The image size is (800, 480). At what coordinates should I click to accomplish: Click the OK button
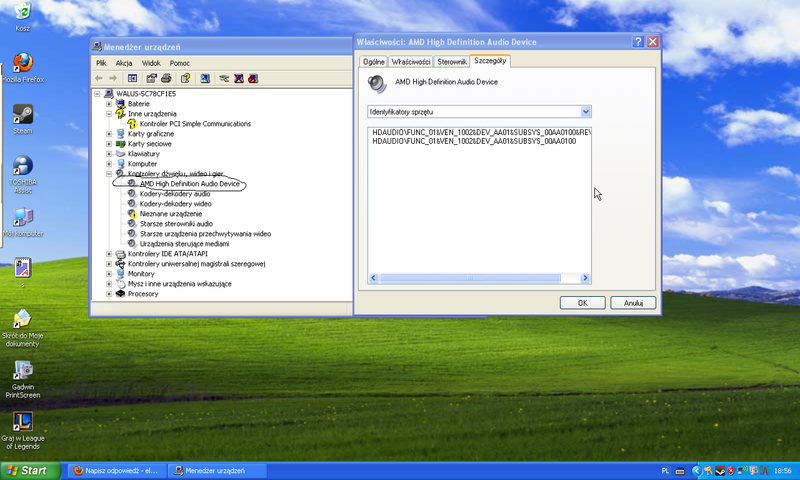click(x=583, y=303)
